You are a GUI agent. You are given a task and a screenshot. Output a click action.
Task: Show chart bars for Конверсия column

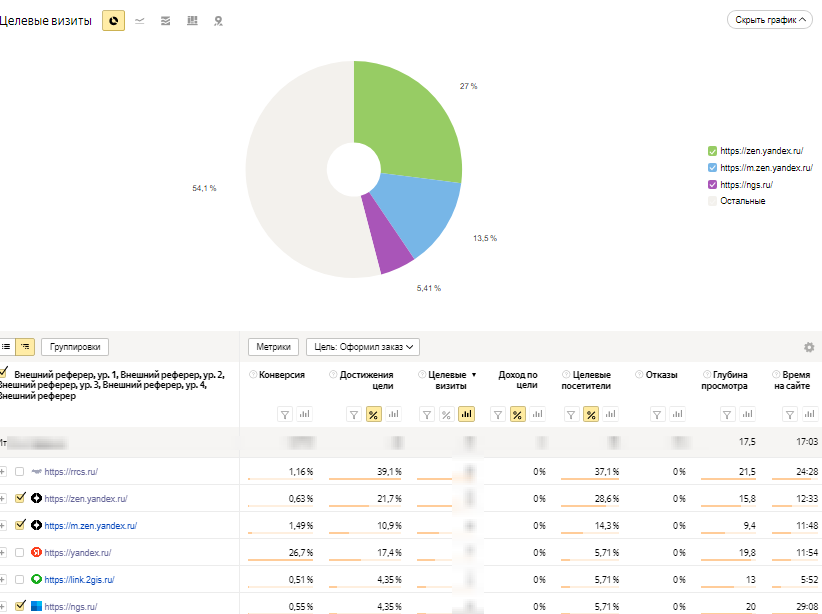pyautogui.click(x=304, y=414)
